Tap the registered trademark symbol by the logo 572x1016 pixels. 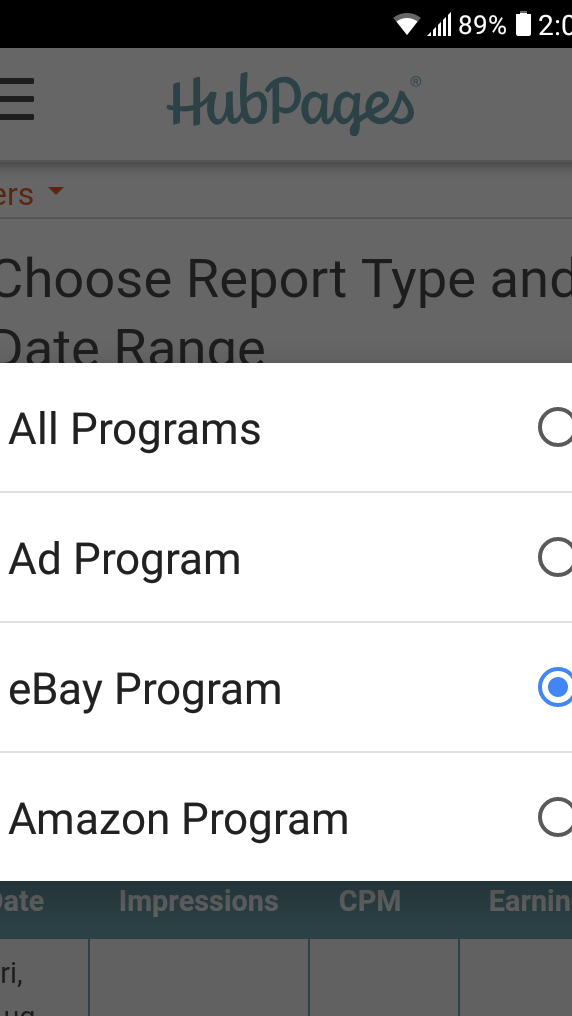(x=415, y=81)
